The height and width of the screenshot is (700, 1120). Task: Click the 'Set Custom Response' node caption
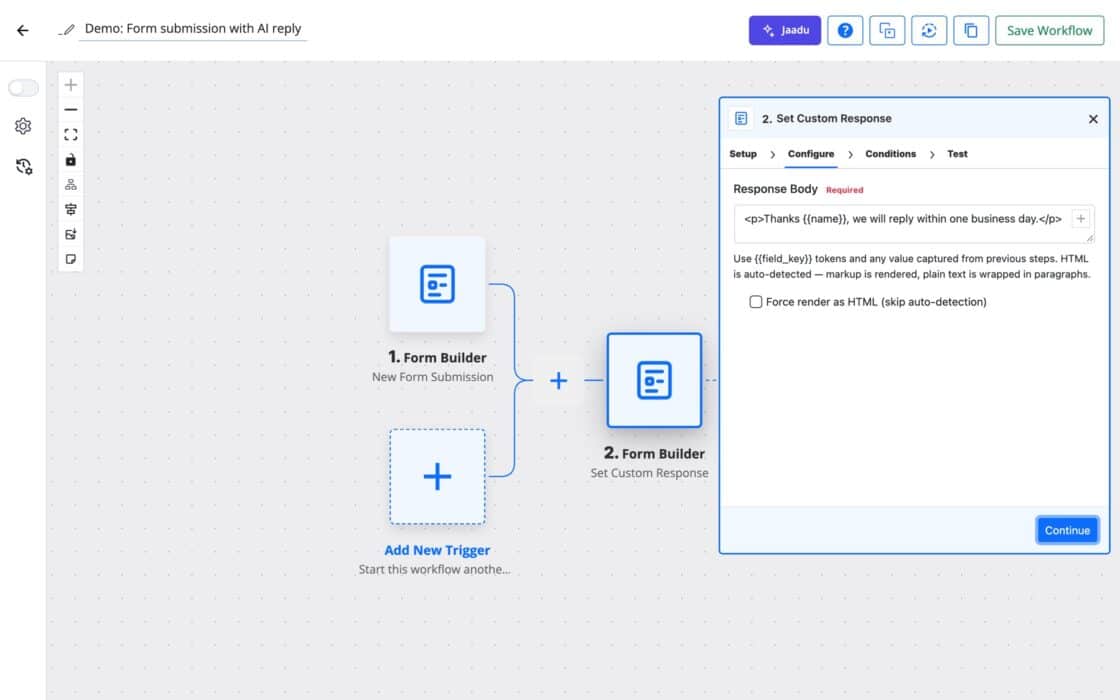tap(649, 473)
